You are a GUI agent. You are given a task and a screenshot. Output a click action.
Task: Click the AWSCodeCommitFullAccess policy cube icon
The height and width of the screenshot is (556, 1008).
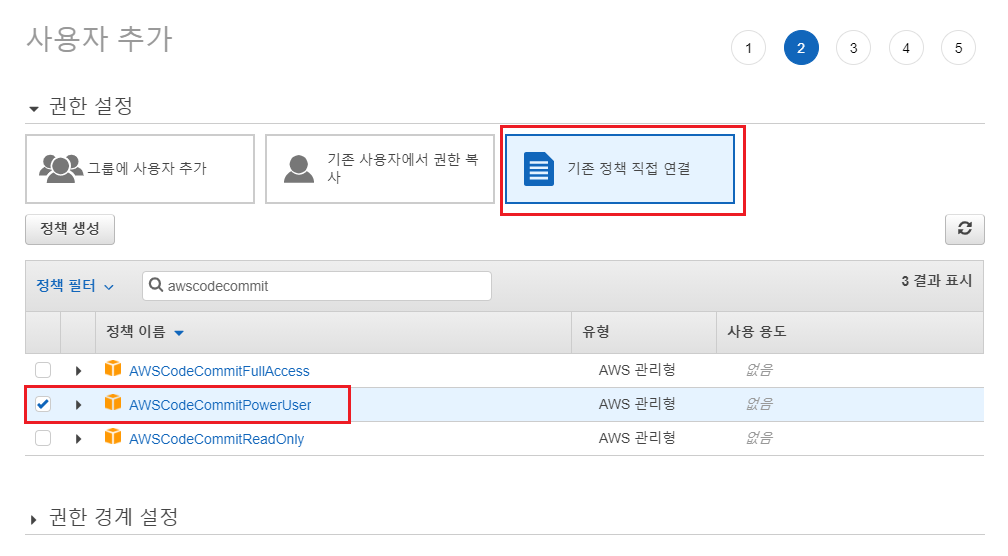point(113,368)
